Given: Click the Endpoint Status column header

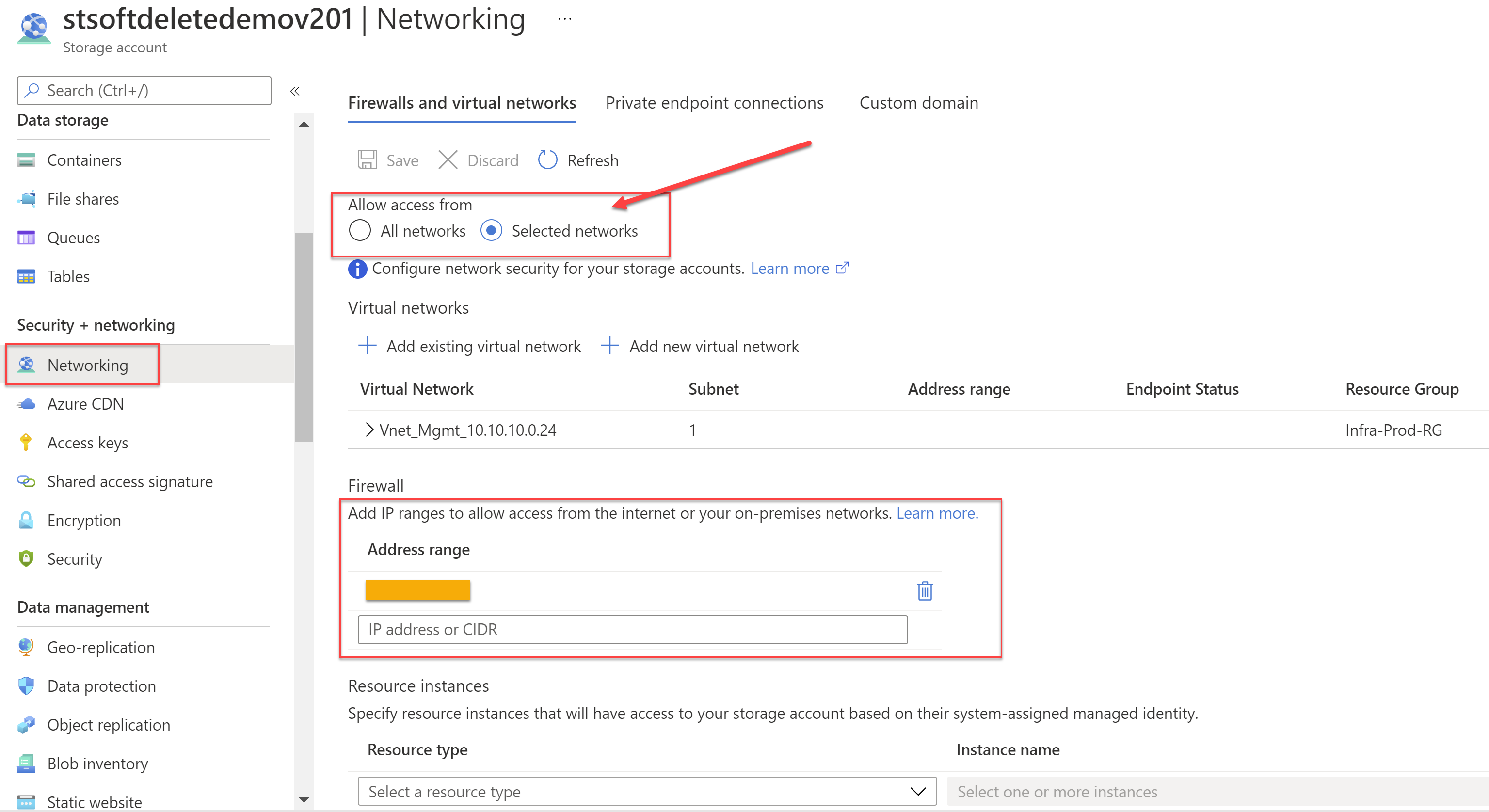Looking at the screenshot, I should pos(1182,389).
